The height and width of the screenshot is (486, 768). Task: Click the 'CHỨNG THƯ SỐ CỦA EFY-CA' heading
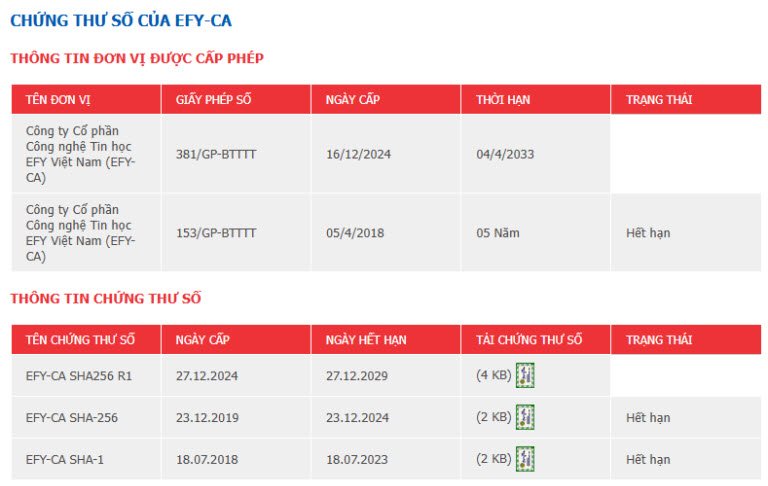(x=121, y=21)
